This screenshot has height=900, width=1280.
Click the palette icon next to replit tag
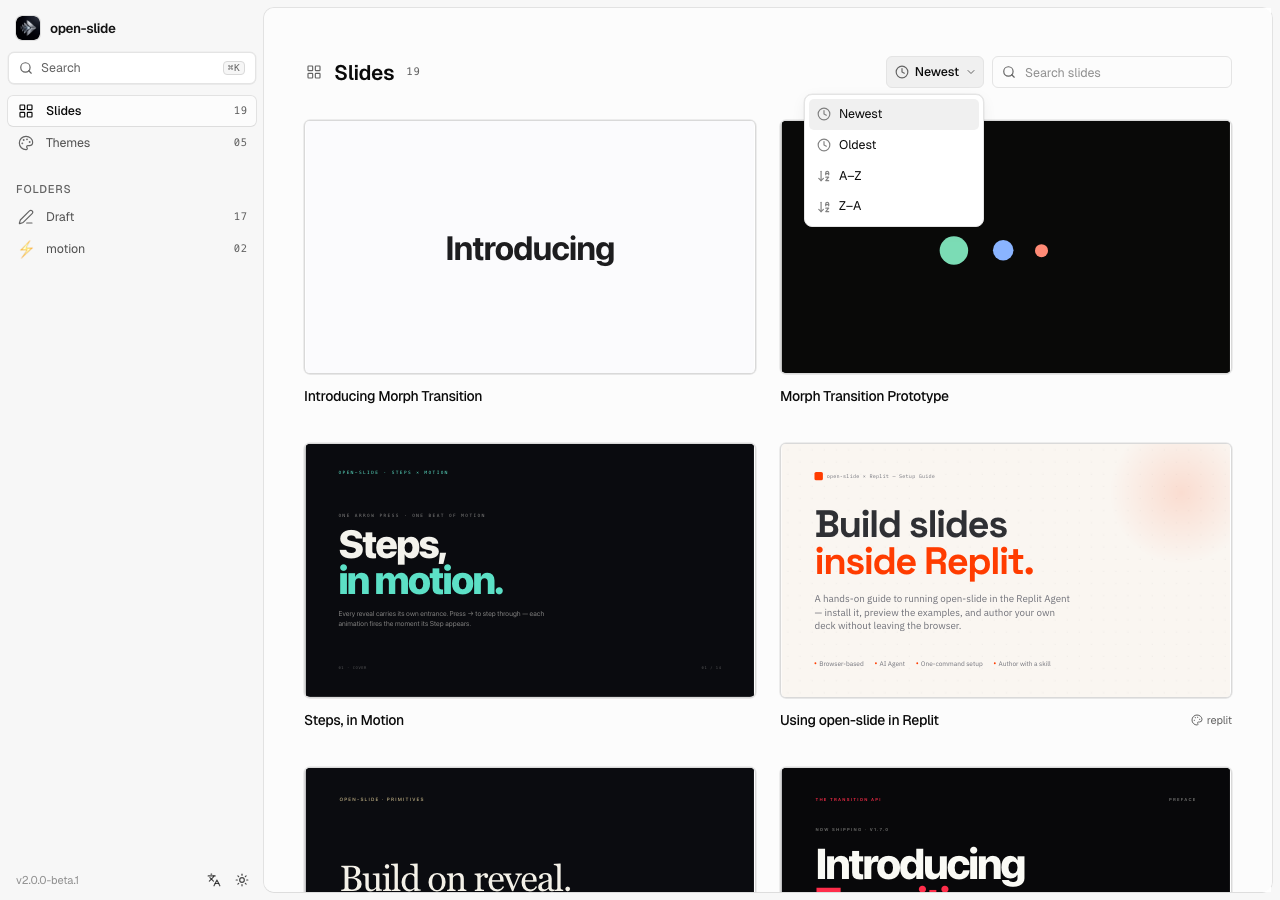tap(1197, 720)
